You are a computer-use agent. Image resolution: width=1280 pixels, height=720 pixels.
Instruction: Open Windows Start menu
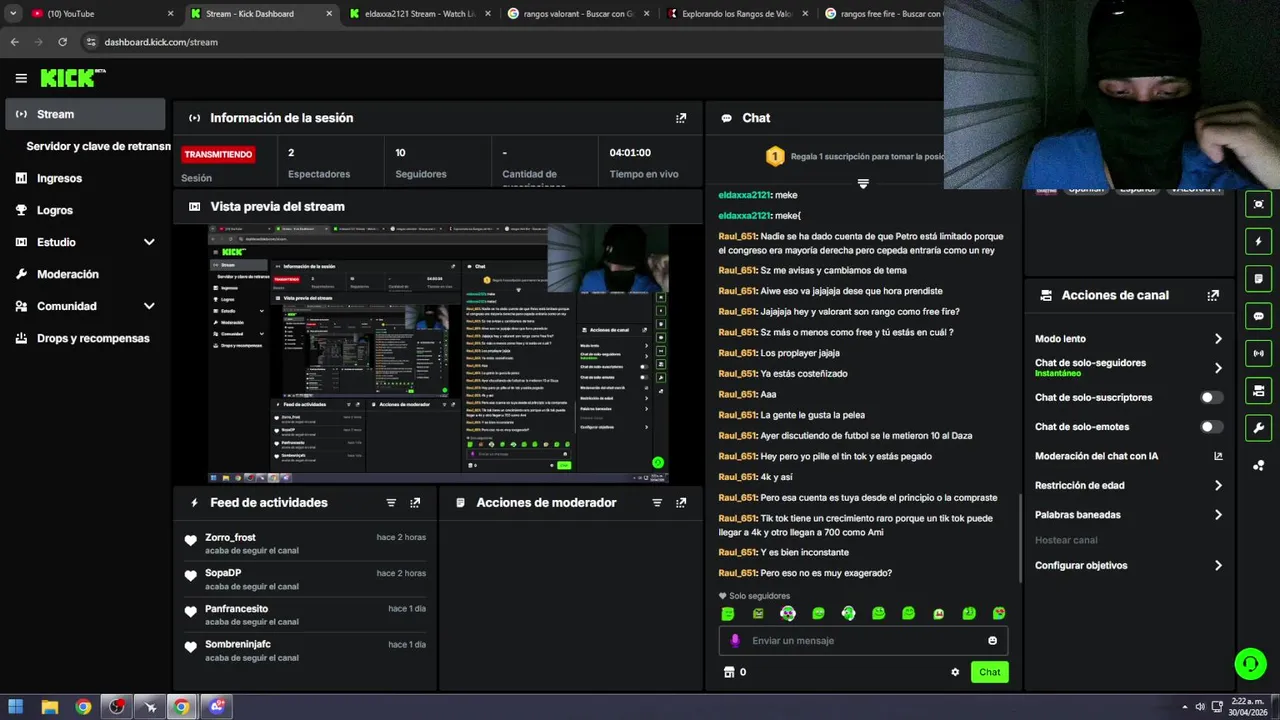pos(15,707)
